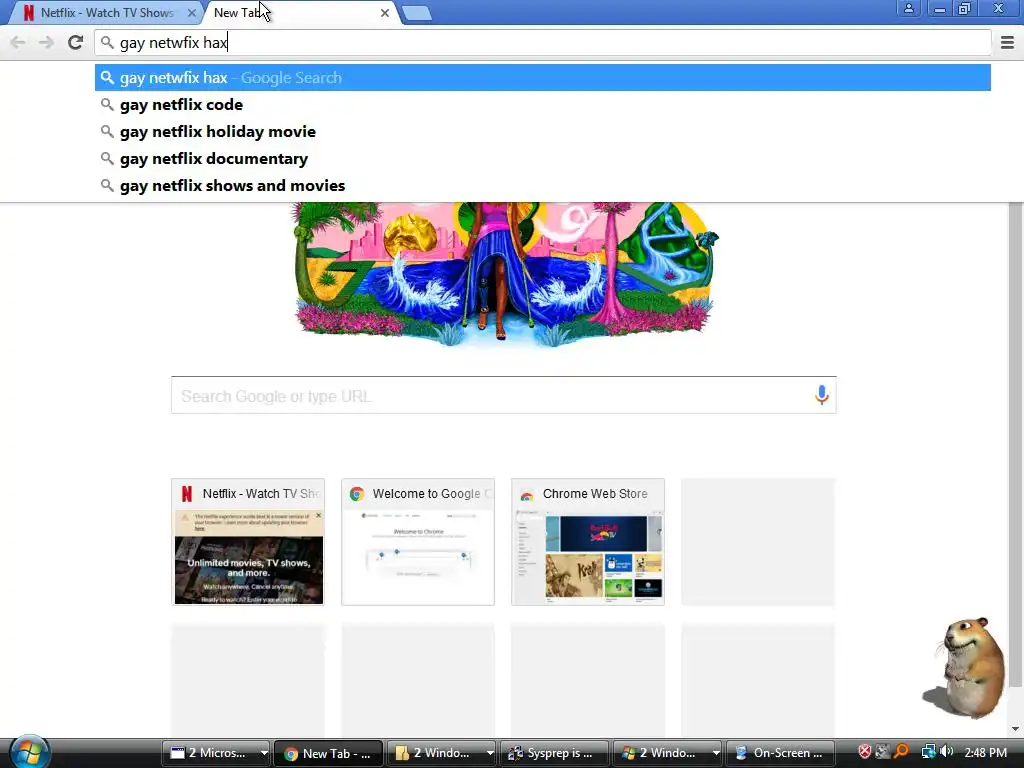Open the Netflix most-visited thumbnail

[x=248, y=542]
